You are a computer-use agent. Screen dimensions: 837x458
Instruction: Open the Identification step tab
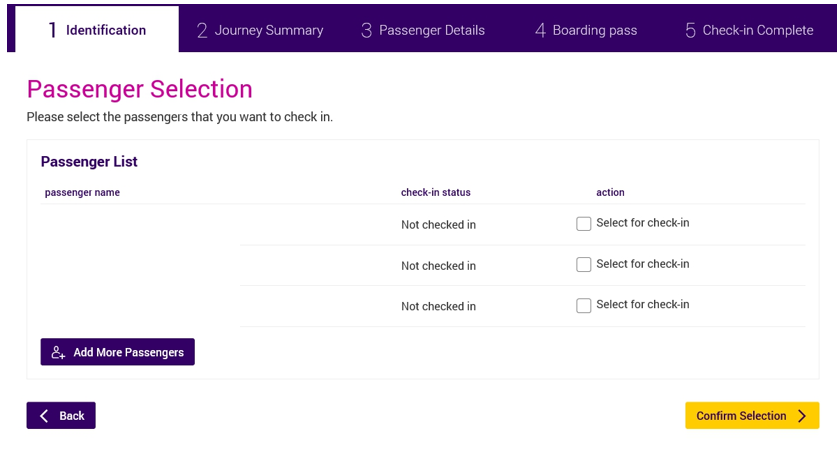pyautogui.click(x=97, y=29)
